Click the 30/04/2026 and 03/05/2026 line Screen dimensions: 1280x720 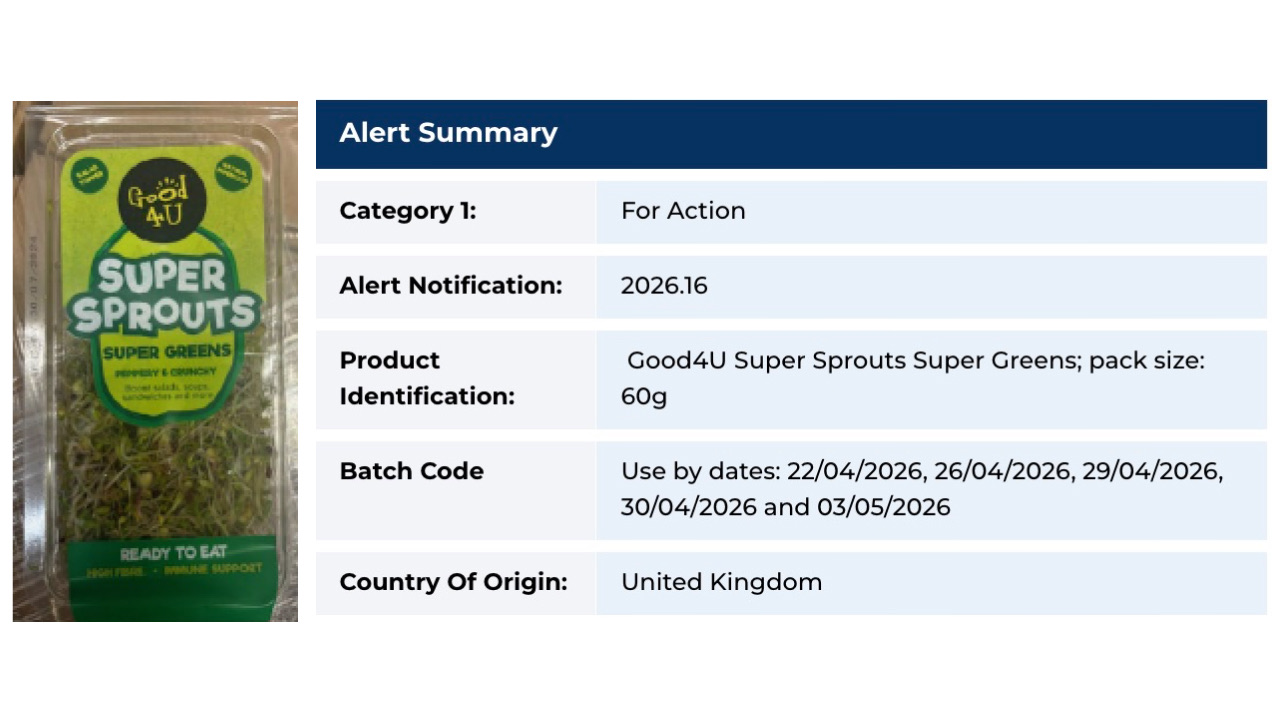click(785, 507)
